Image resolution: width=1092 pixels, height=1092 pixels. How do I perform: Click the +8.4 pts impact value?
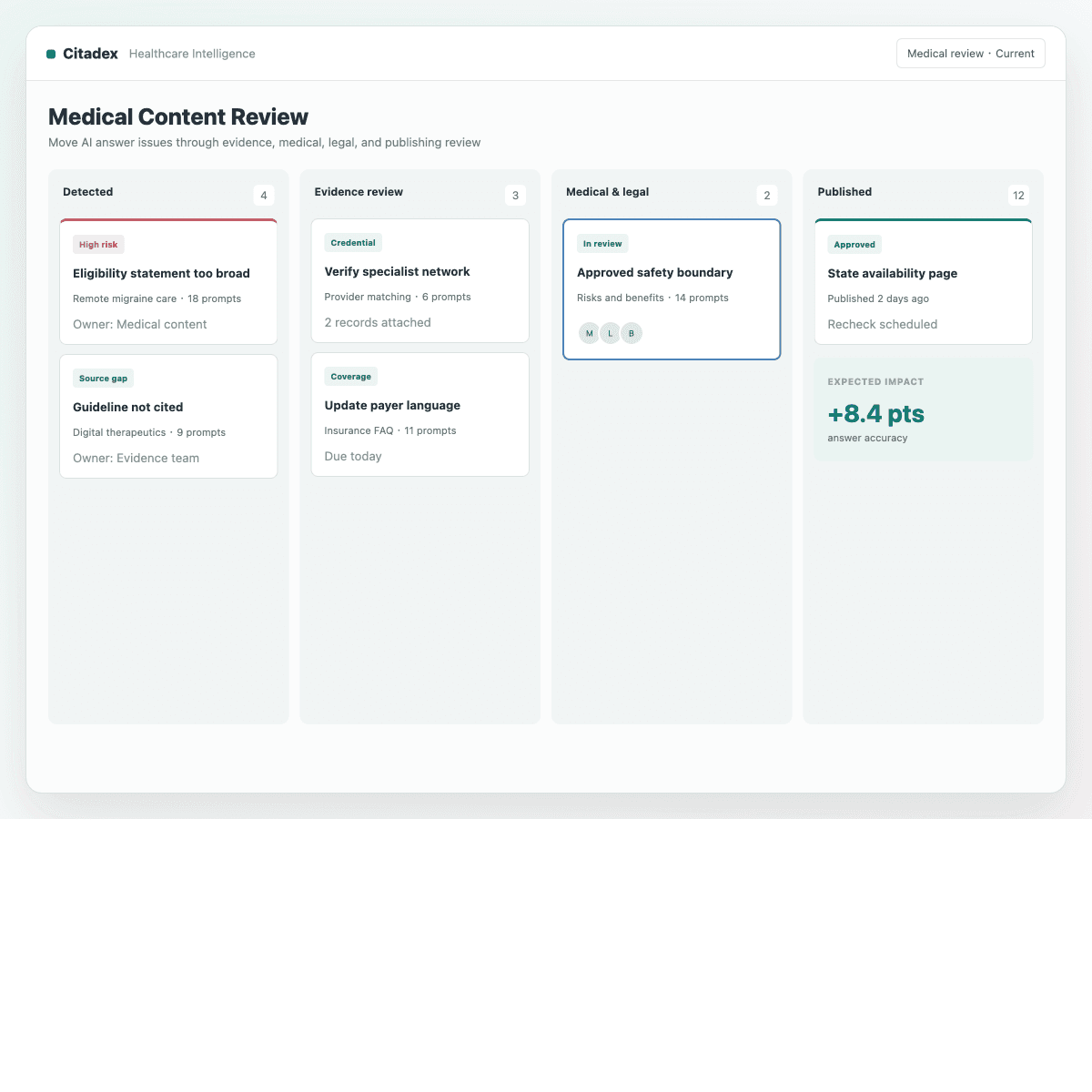[x=876, y=414]
